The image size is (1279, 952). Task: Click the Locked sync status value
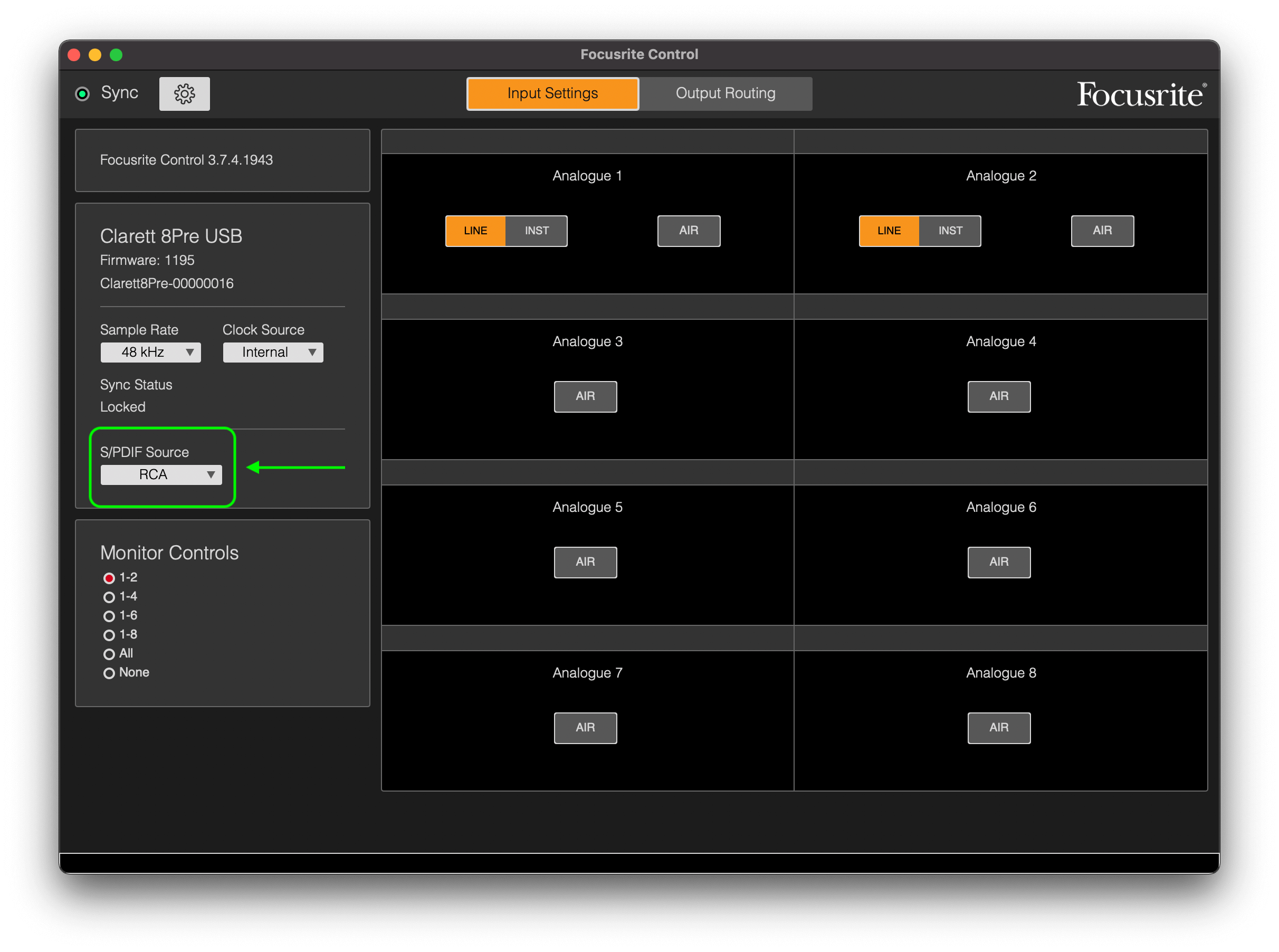point(123,407)
